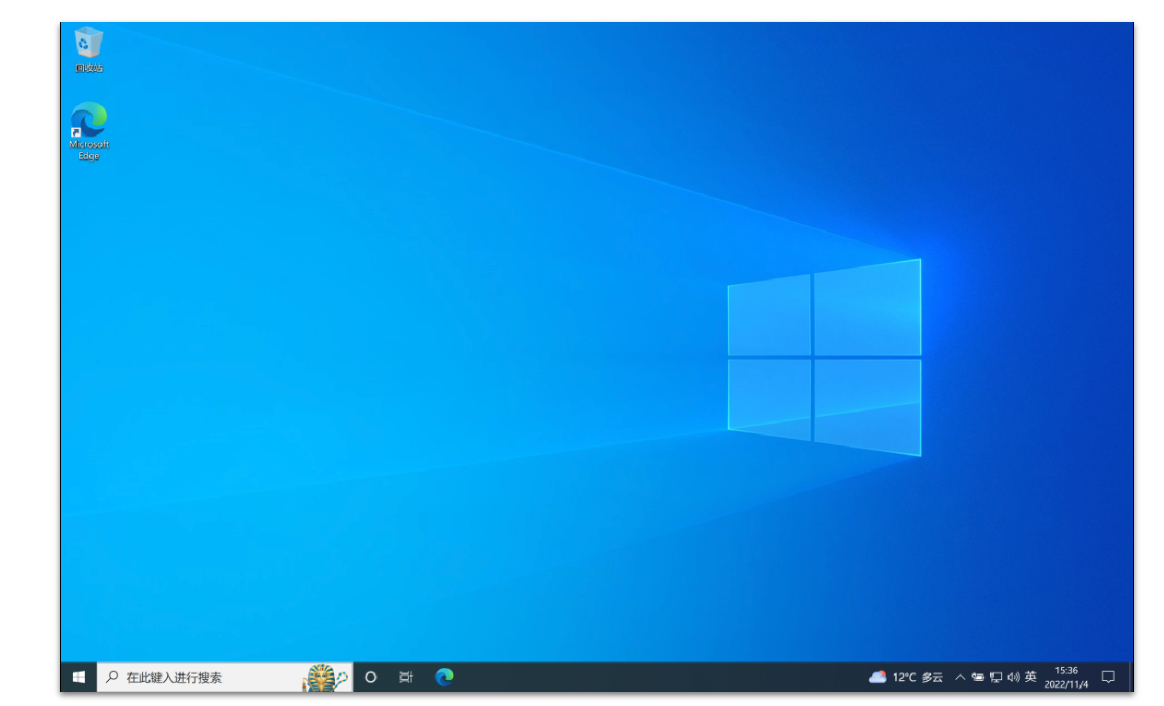Screen dimensions: 1164x706
Task: Select the Microsoft Edge desktop shortcut
Action: click(88, 131)
